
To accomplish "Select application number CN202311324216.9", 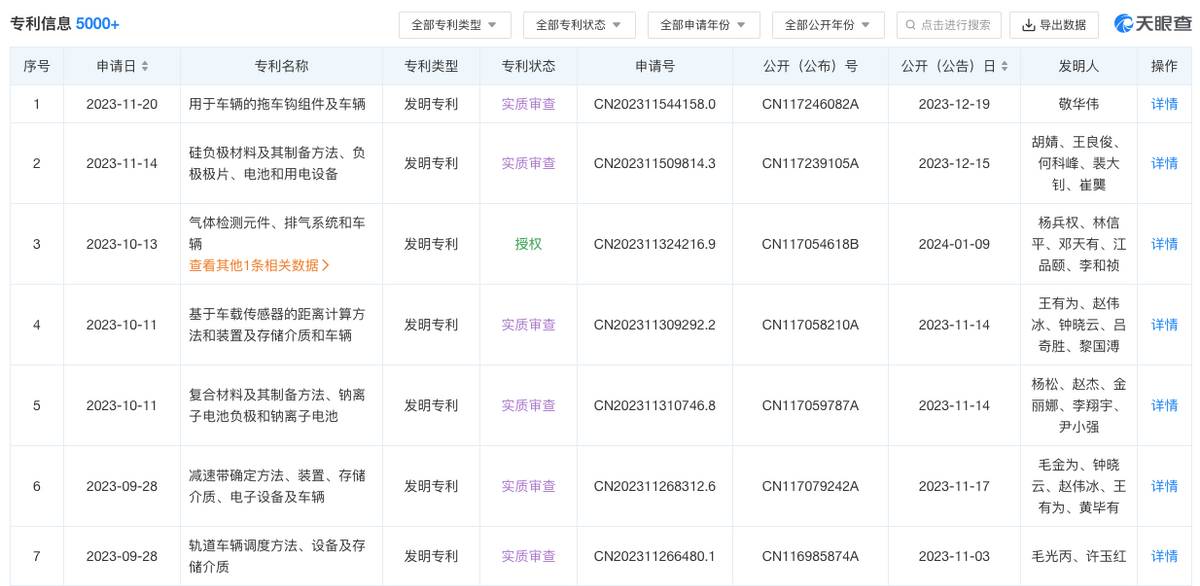I will [x=655, y=244].
